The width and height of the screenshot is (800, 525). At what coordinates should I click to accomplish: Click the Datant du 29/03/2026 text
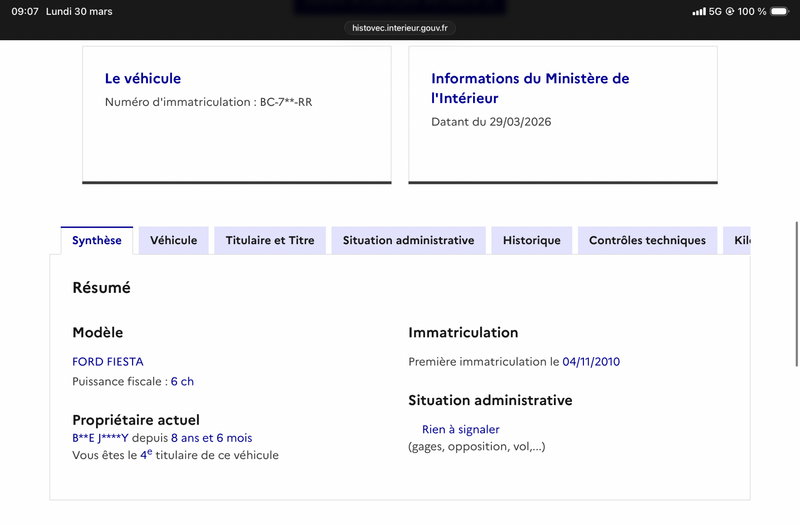coord(491,122)
